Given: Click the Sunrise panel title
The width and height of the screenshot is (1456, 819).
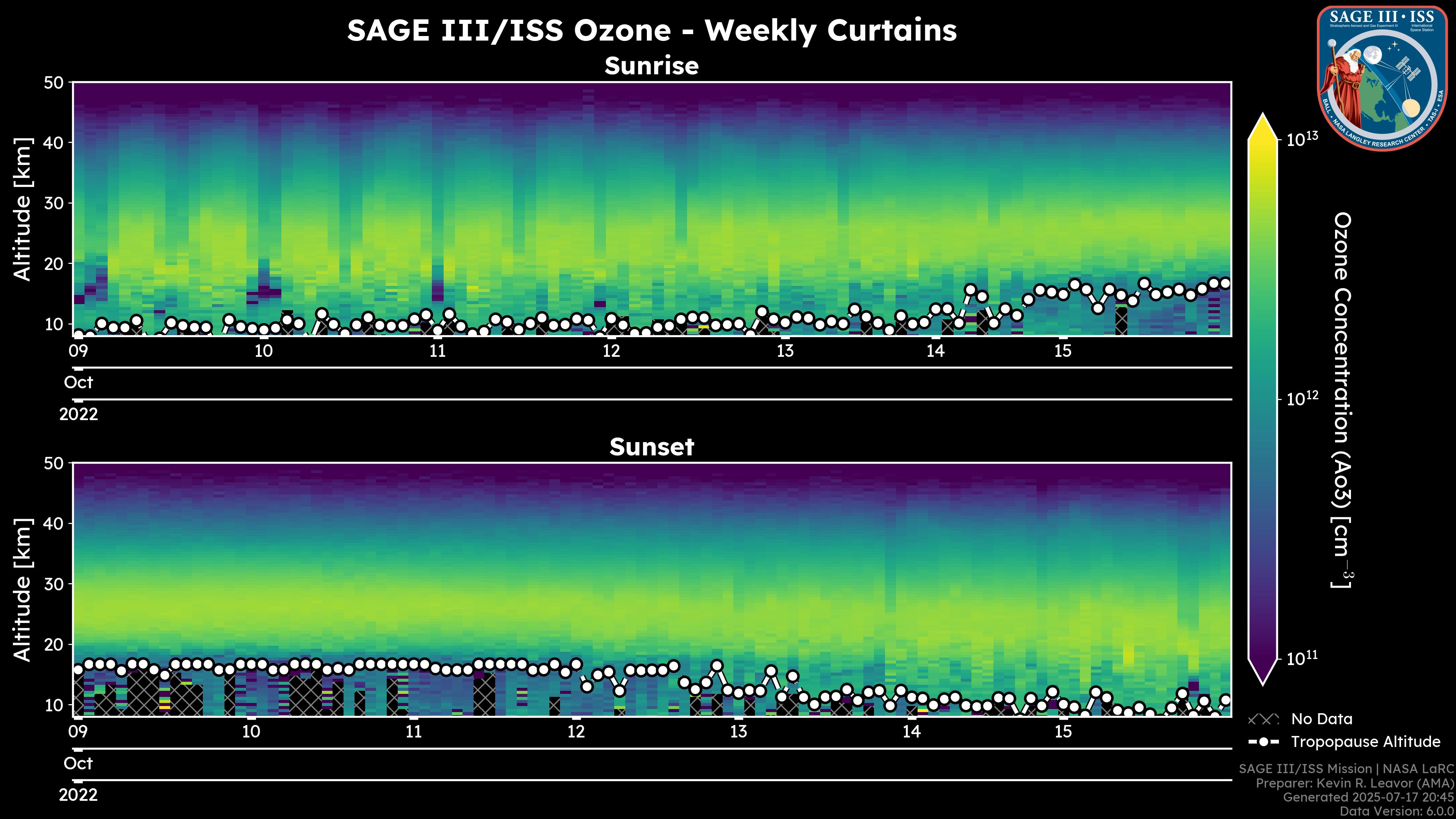Looking at the screenshot, I should tap(651, 66).
